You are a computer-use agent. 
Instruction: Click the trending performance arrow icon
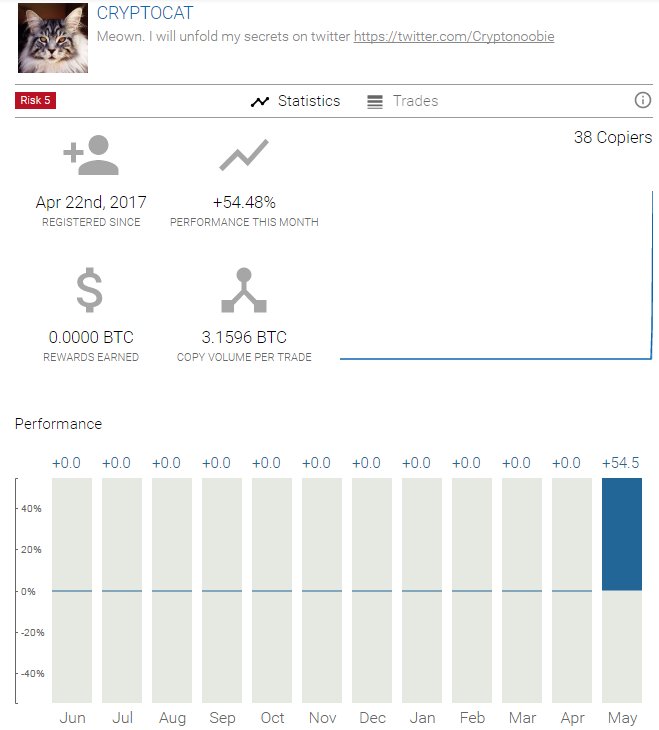tap(244, 155)
